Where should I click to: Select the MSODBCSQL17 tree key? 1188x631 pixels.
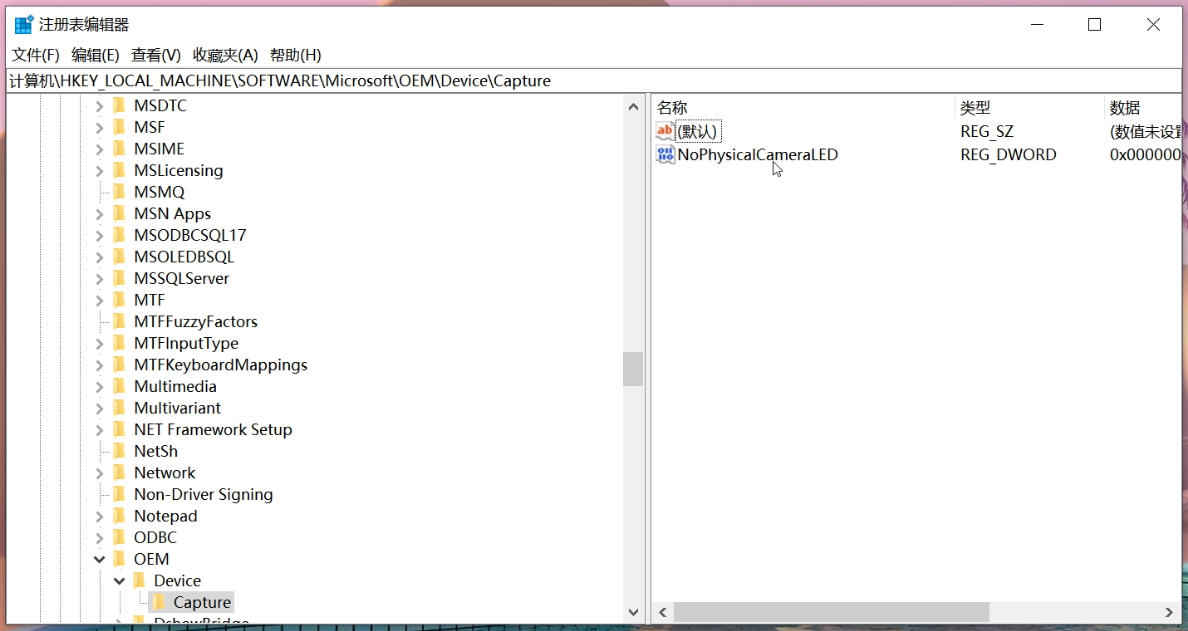(189, 236)
